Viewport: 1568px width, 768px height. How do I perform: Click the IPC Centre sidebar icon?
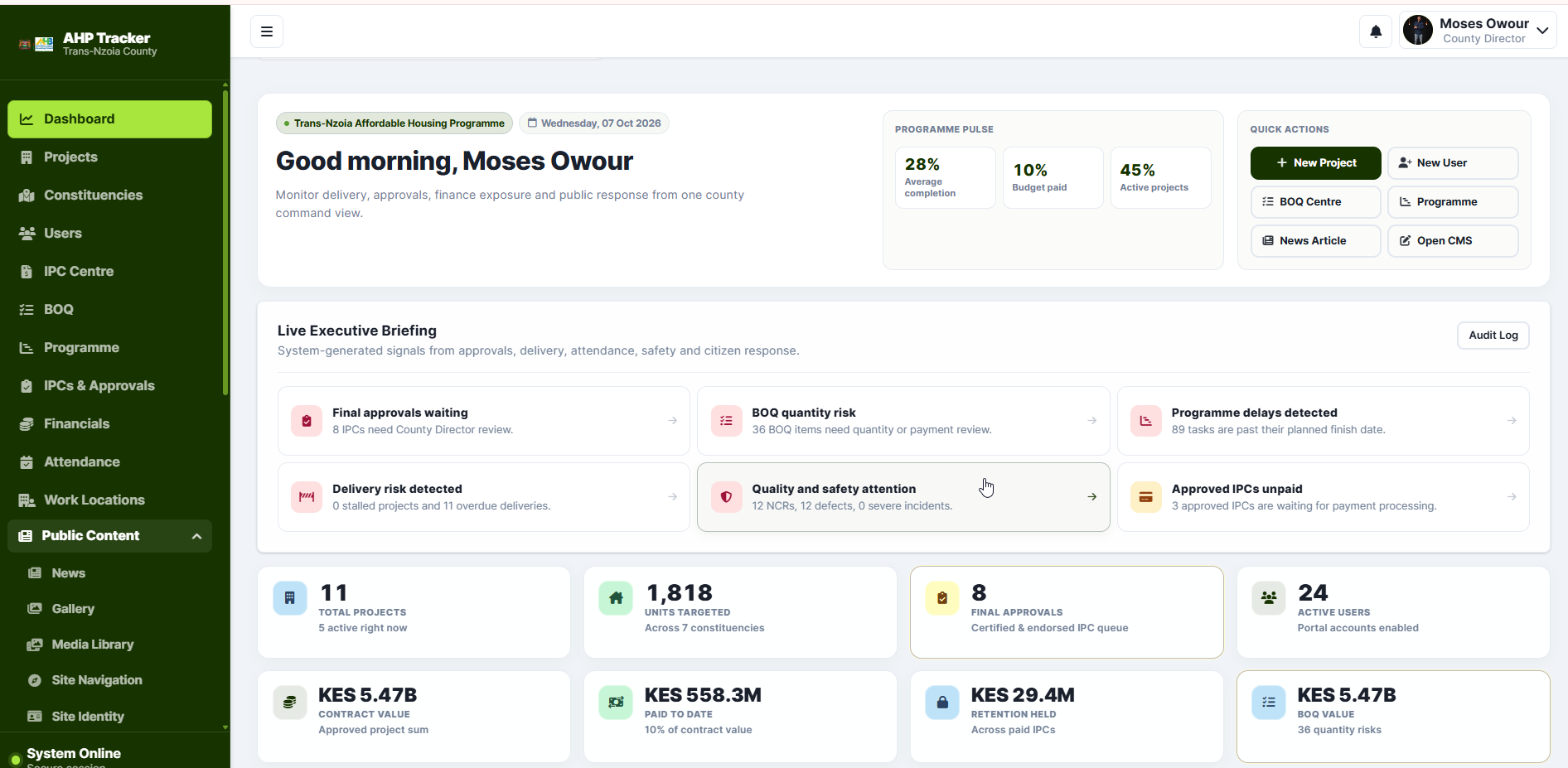click(x=27, y=272)
